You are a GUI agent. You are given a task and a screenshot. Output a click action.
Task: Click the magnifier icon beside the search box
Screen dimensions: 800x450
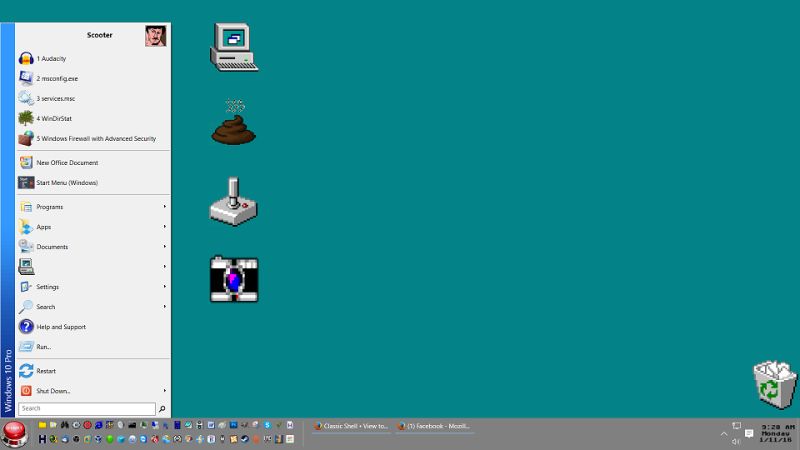coord(162,409)
